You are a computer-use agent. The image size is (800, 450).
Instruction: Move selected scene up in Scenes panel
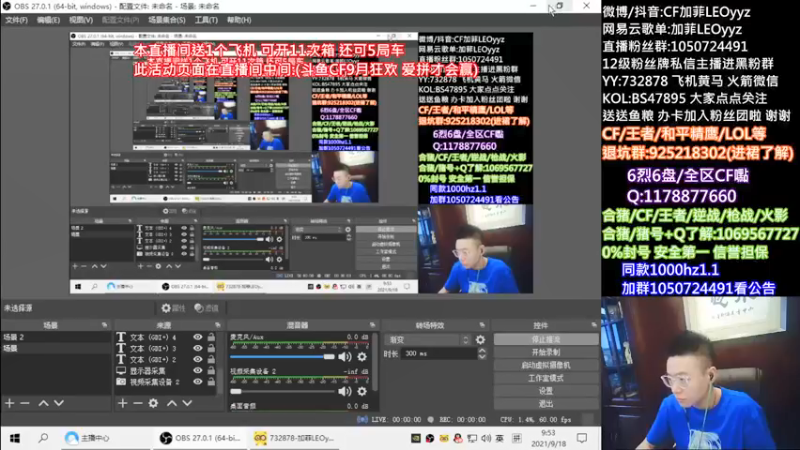coord(43,404)
